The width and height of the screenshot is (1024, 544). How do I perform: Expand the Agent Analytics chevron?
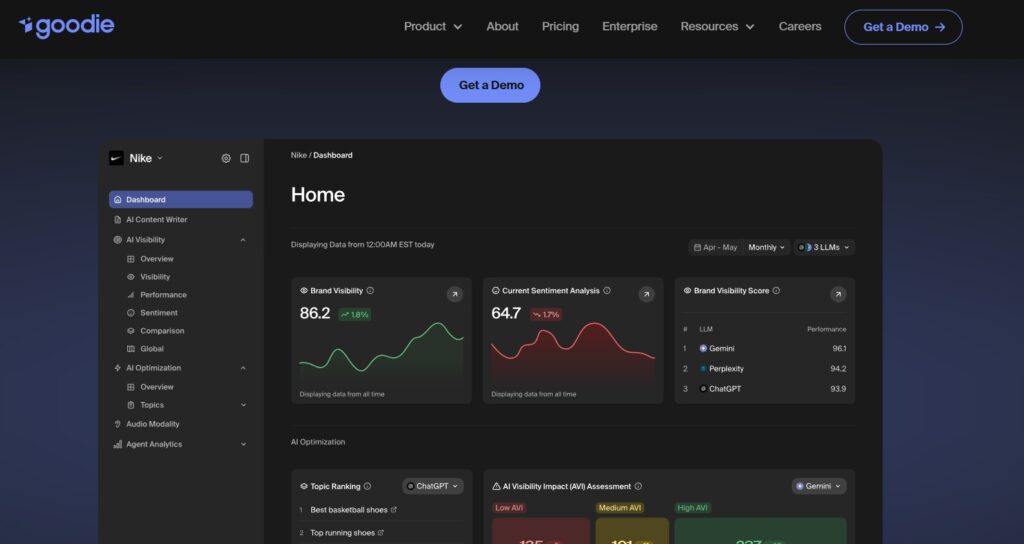pyautogui.click(x=243, y=444)
